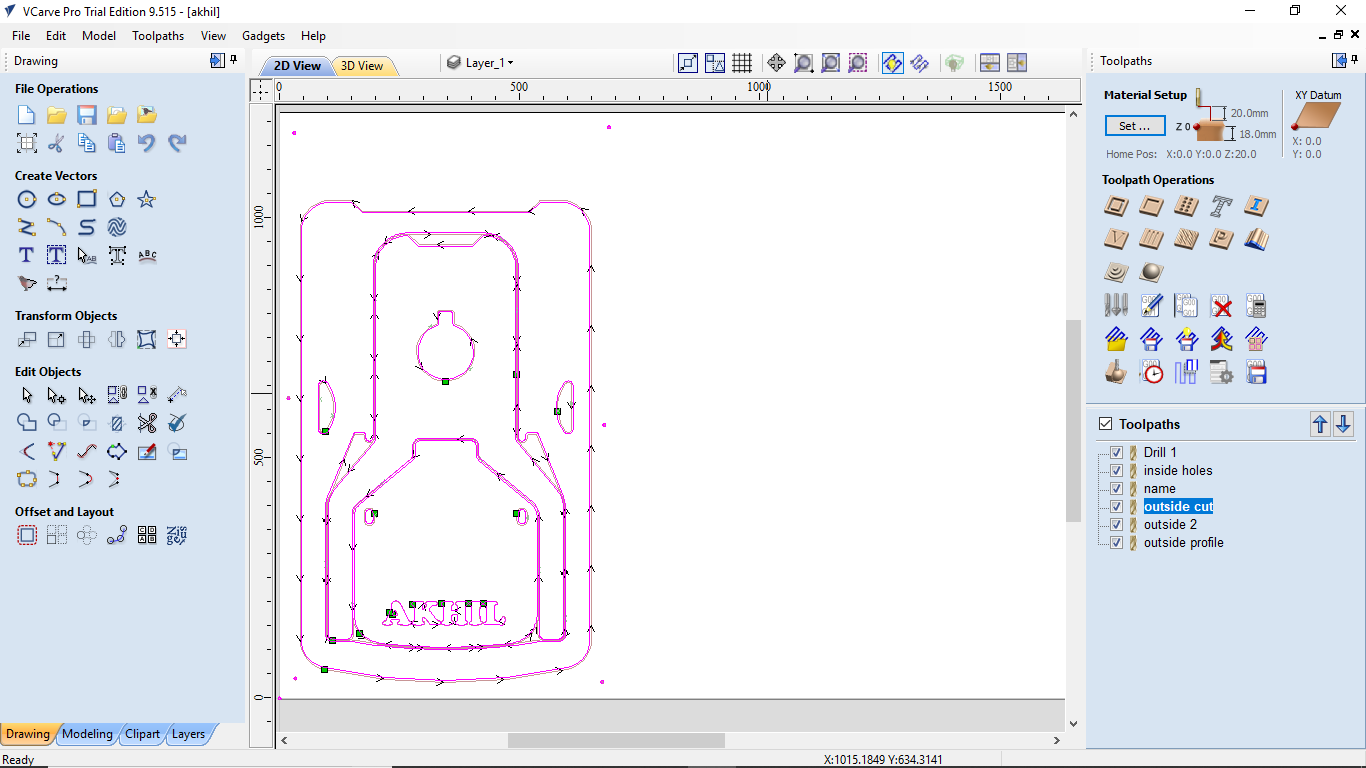Switch to the Clipart tab

(x=142, y=734)
